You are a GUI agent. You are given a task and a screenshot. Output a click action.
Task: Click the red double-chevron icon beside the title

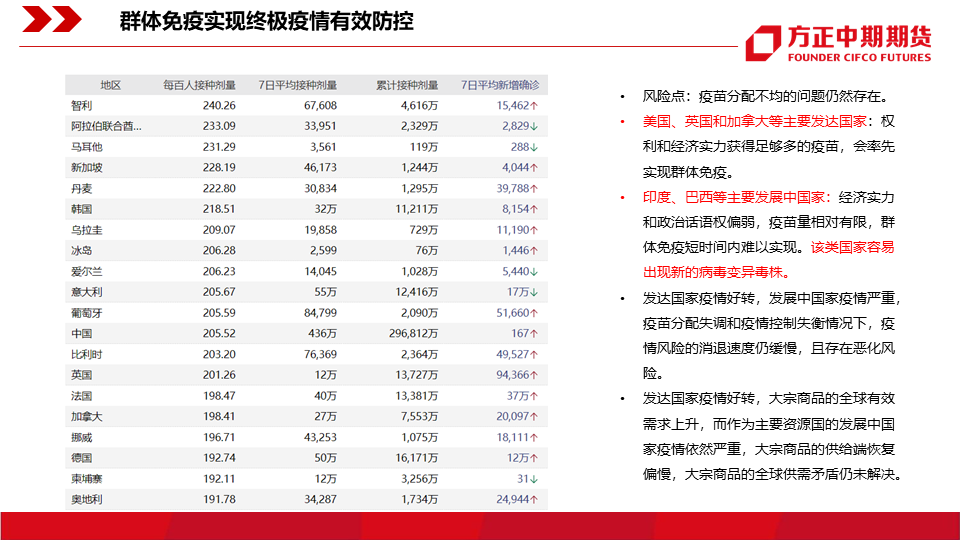(x=51, y=20)
